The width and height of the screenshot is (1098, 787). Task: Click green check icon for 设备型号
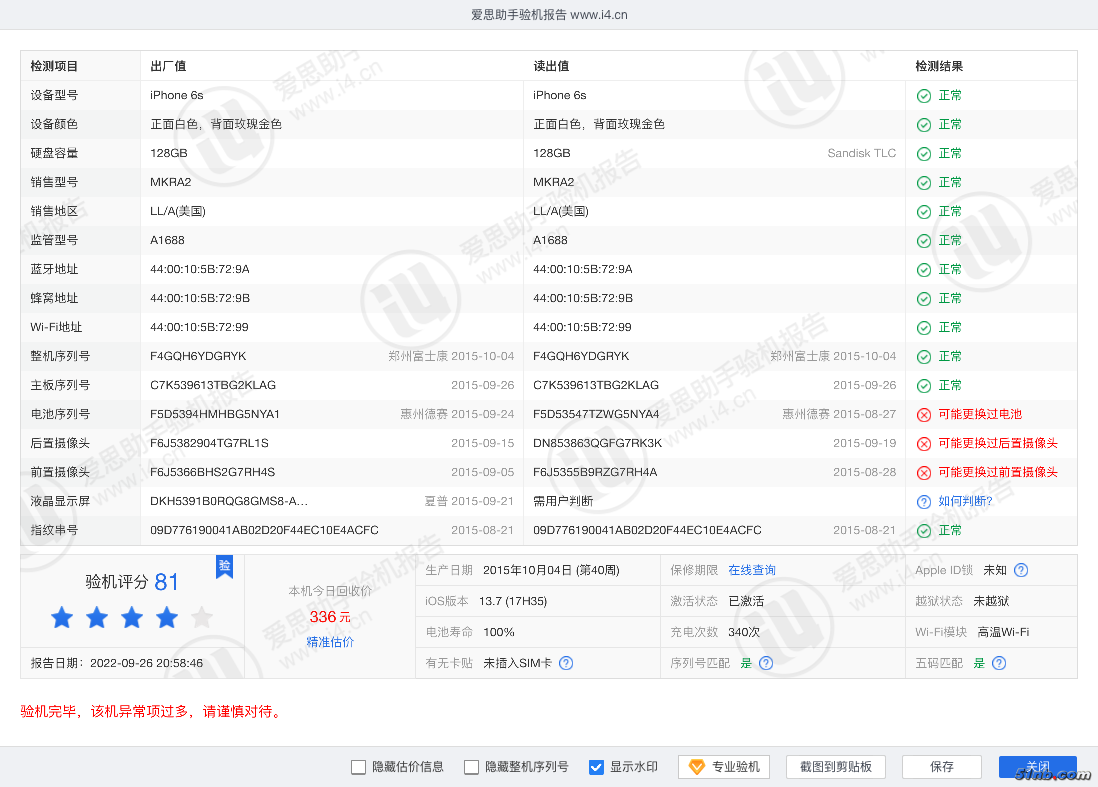(x=924, y=96)
